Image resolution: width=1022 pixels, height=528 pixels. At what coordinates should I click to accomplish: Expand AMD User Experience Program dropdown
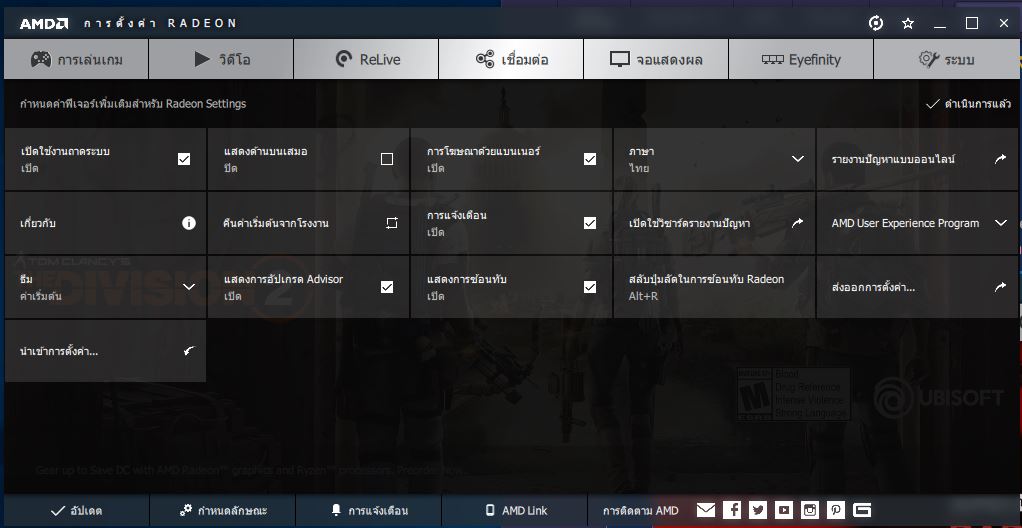pos(1000,223)
